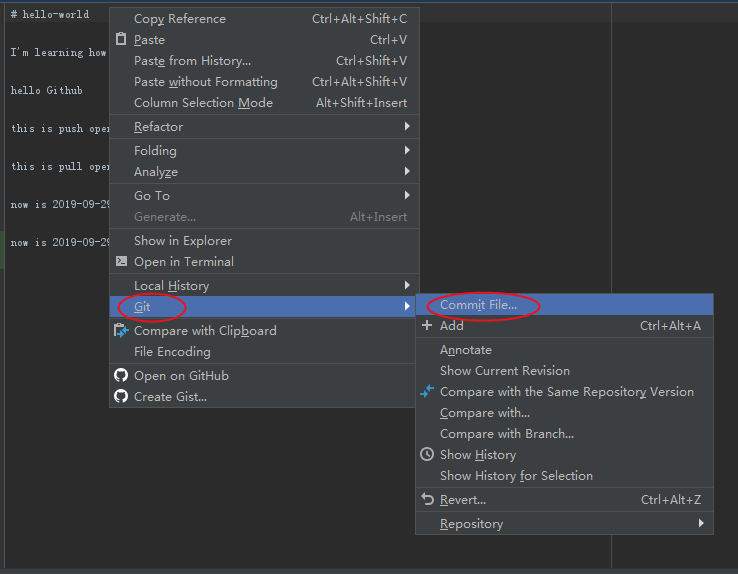The width and height of the screenshot is (738, 574).
Task: Click the 'this is push' line in editor
Action: click(x=60, y=128)
